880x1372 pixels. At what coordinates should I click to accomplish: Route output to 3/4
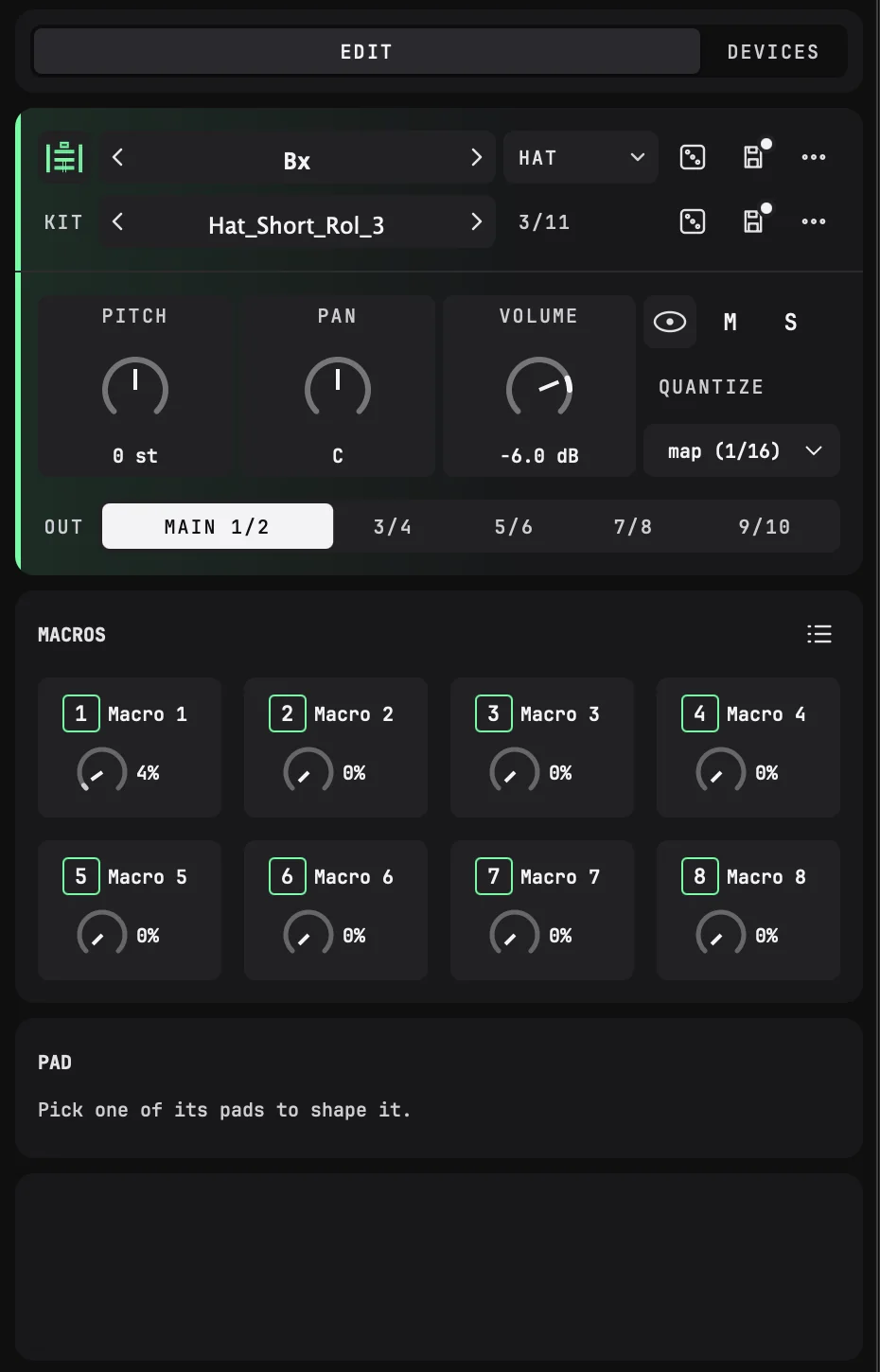click(x=393, y=526)
